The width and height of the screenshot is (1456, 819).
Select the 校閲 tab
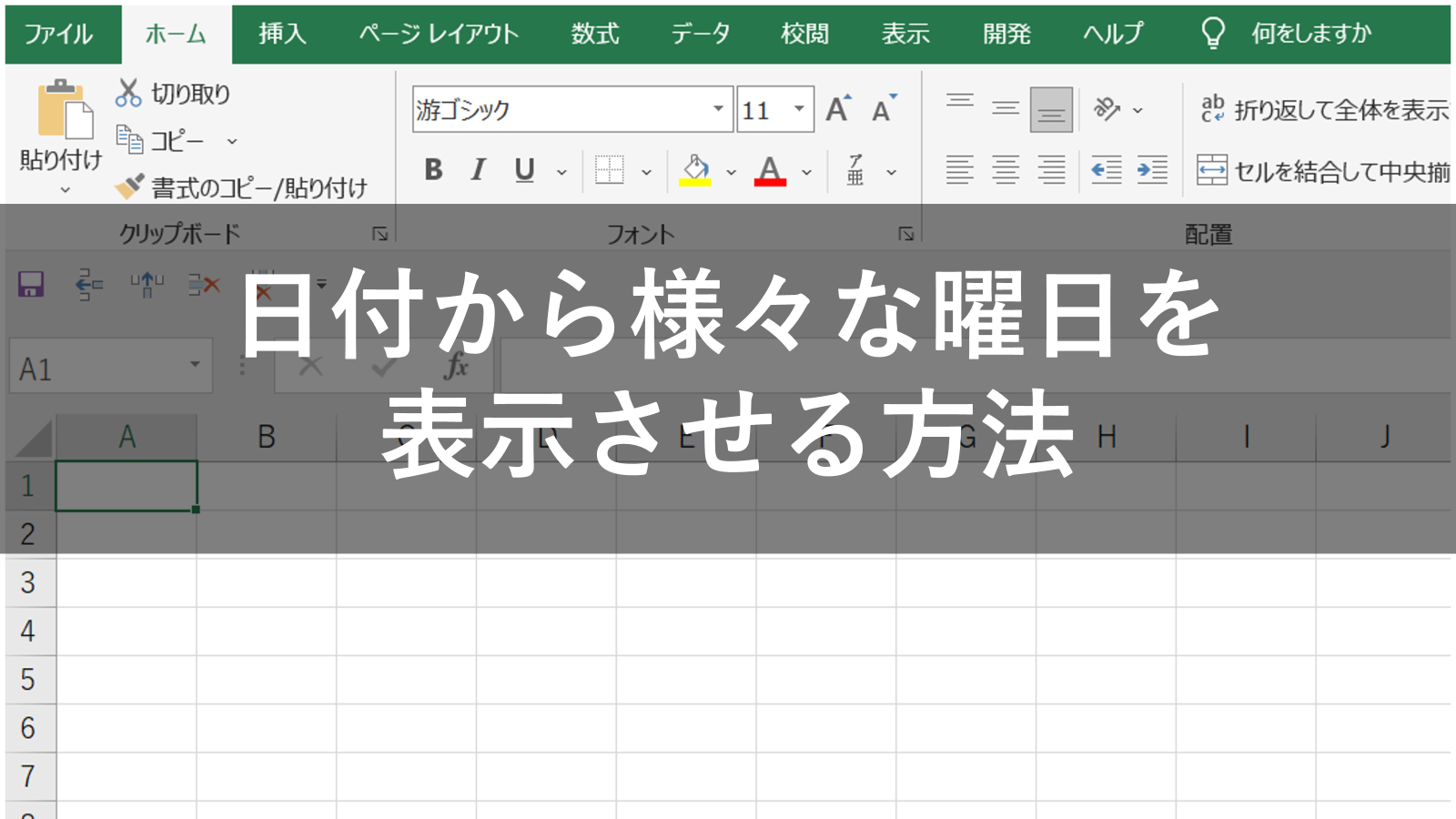click(805, 35)
